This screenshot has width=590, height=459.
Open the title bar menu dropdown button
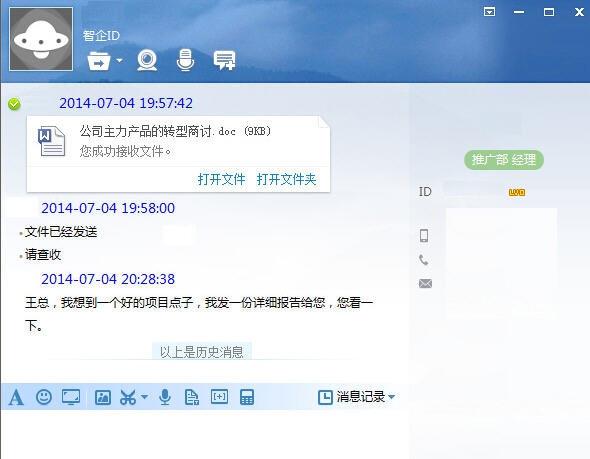coord(489,12)
